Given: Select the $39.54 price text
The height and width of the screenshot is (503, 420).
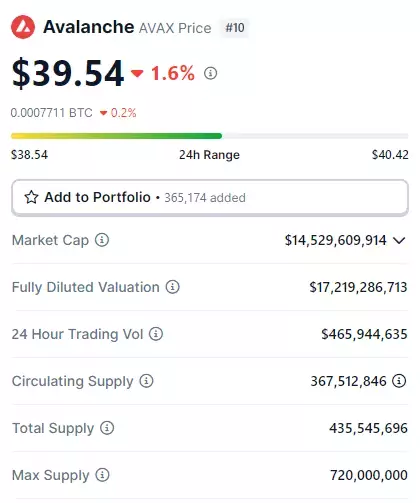Looking at the screenshot, I should coord(68,73).
